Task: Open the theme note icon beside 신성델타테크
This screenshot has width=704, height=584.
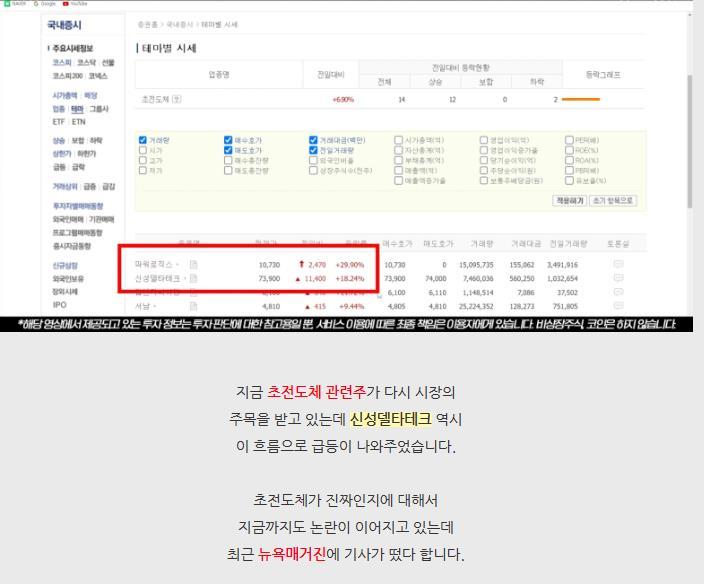Action: click(x=194, y=278)
